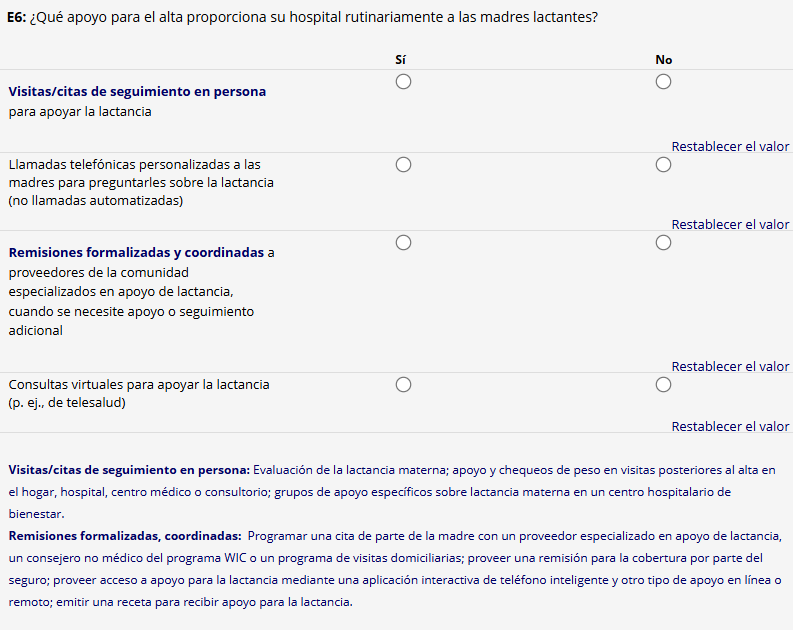The width and height of the screenshot is (793, 630).
Task: Select Sí for Visitas/citas de seguimiento en persona
Action: (x=403, y=83)
